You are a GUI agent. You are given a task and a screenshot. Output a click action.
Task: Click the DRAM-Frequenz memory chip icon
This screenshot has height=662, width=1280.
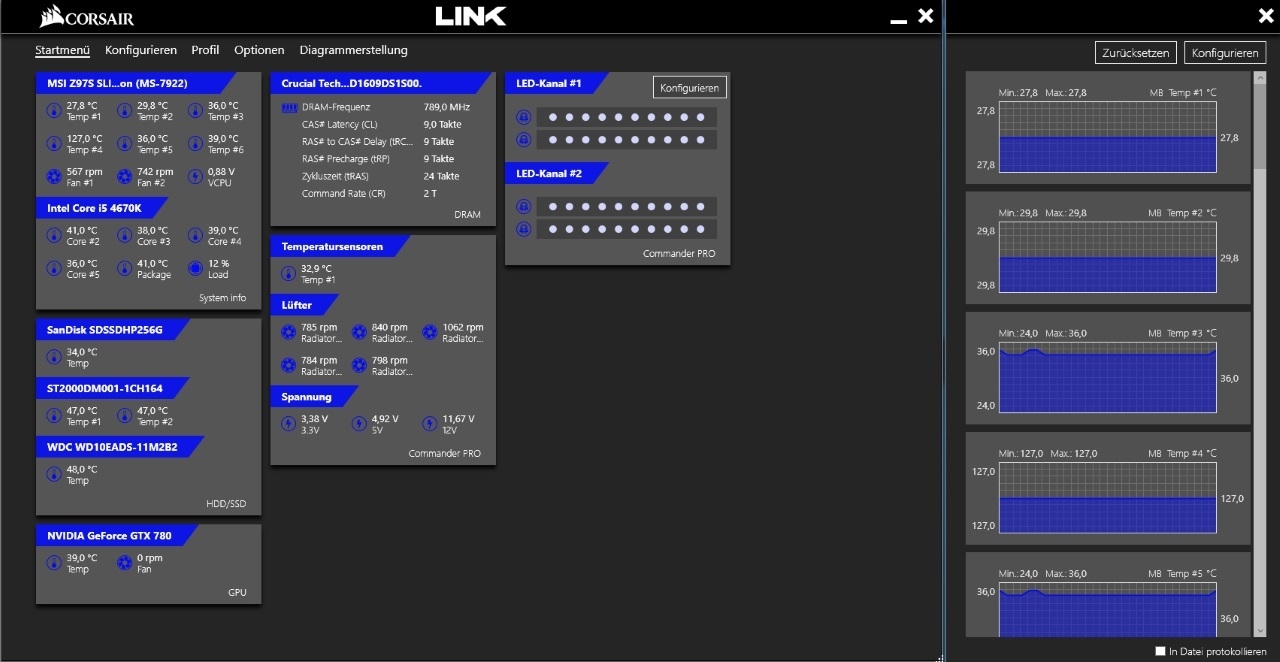pyautogui.click(x=289, y=107)
